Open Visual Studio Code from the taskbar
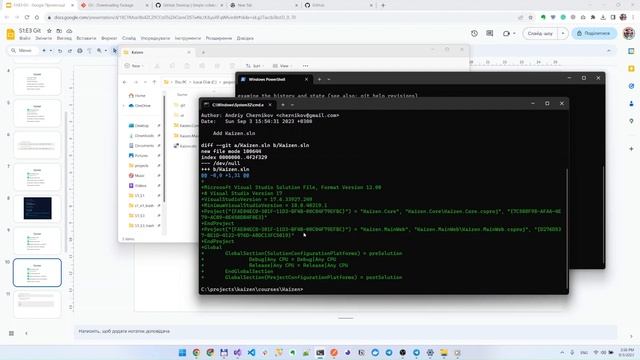This screenshot has height=360, width=640. coord(251,353)
